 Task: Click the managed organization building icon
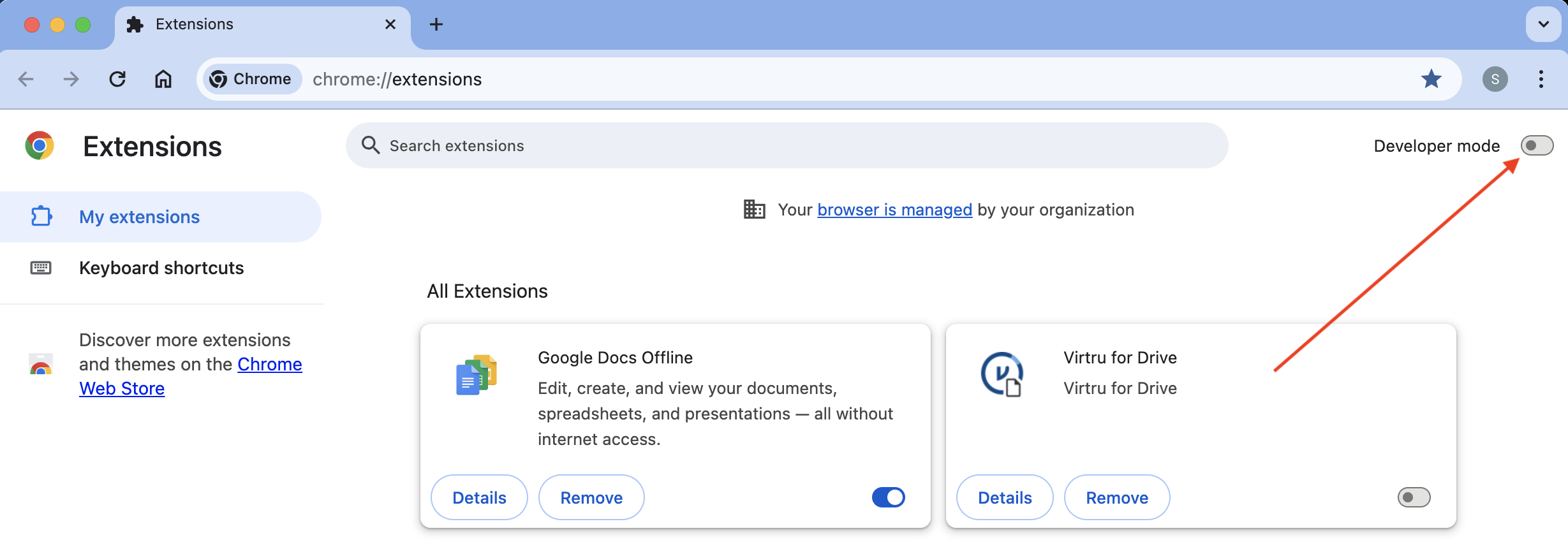pyautogui.click(x=755, y=209)
